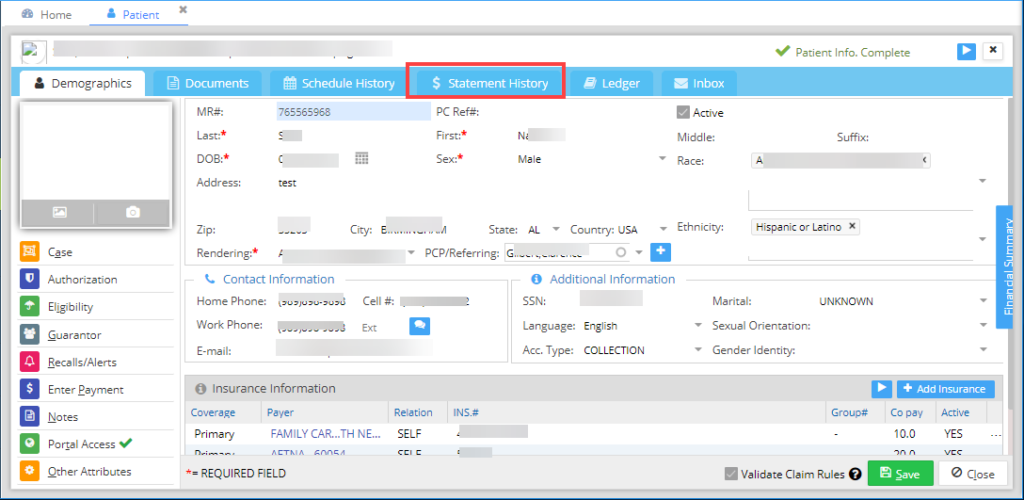Expand the Acc. Type dropdown
Image resolution: width=1024 pixels, height=500 pixels.
pos(698,350)
